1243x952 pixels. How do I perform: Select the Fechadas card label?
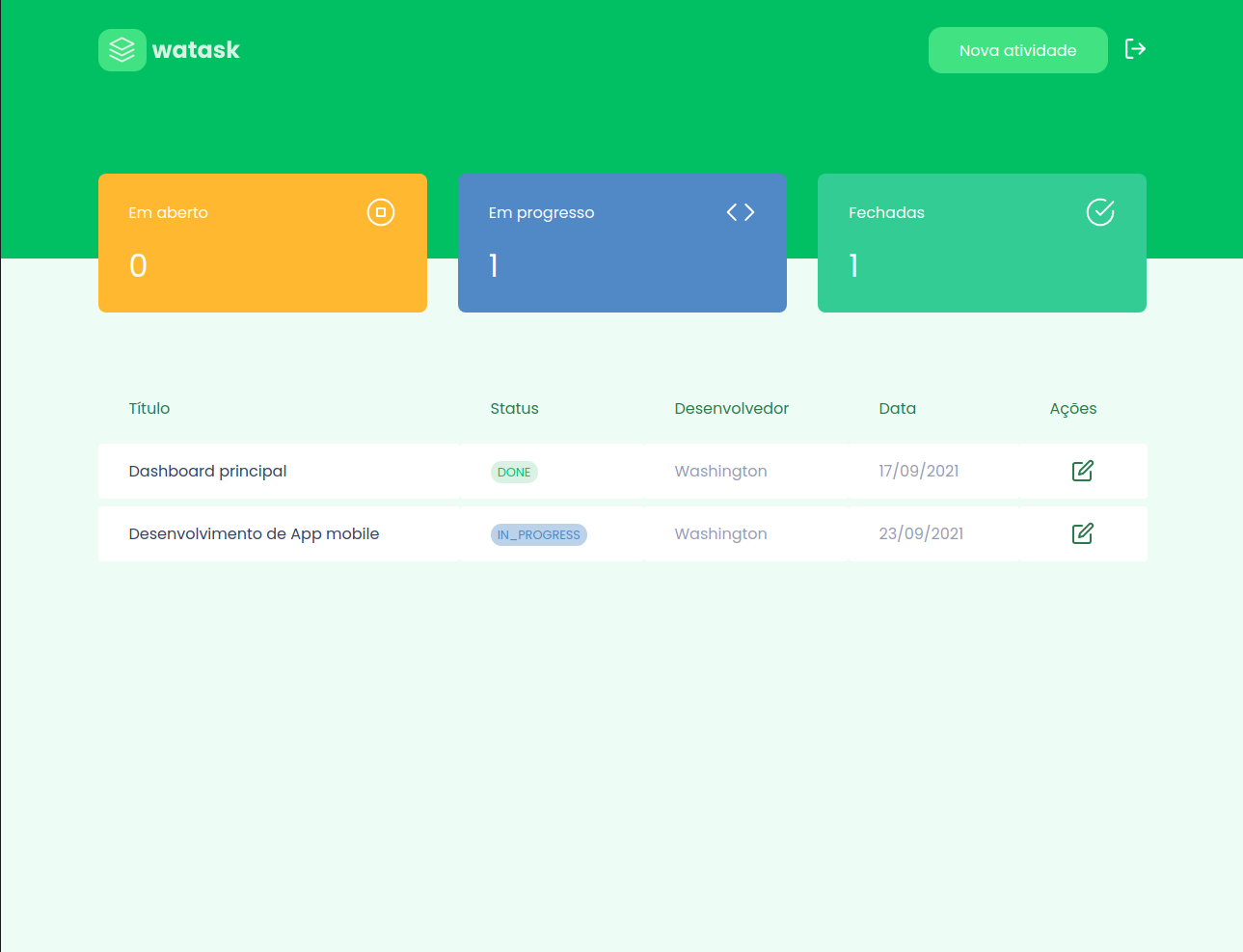(886, 212)
